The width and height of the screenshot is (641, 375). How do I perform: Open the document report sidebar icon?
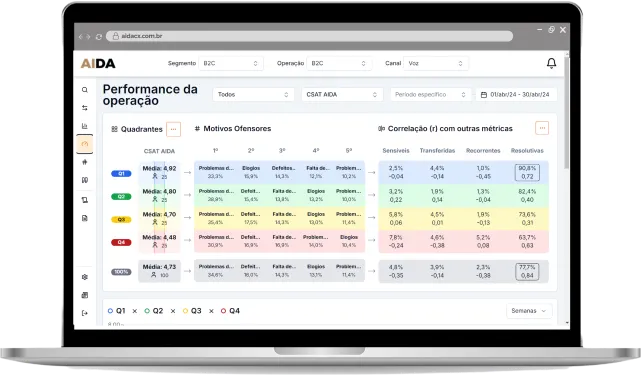85,218
